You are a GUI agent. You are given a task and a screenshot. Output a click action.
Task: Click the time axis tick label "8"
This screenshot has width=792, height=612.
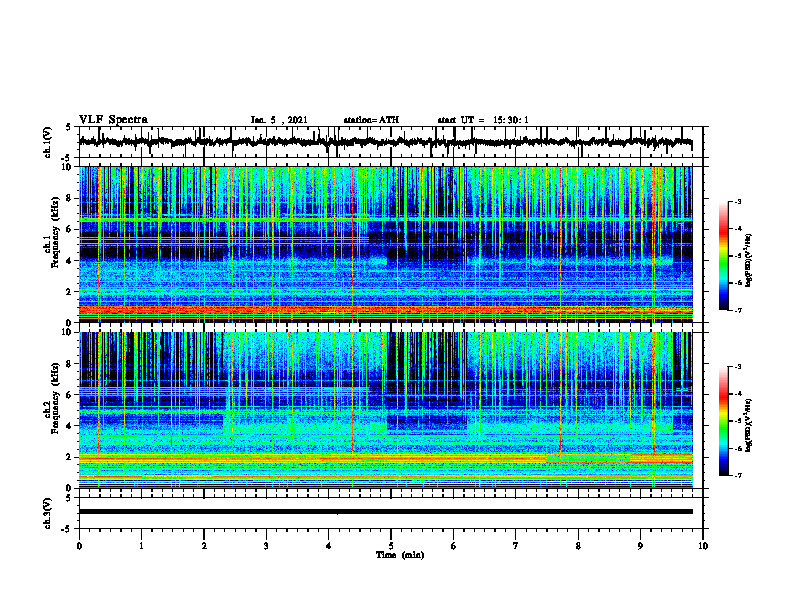point(578,546)
